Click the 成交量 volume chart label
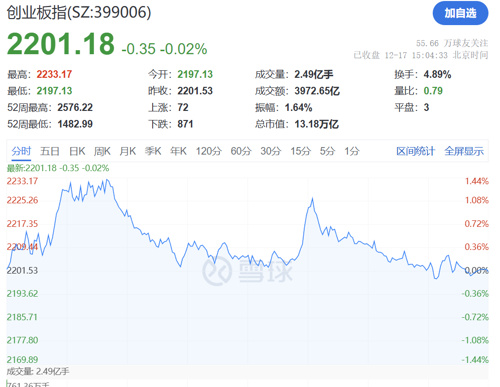 tap(38, 371)
